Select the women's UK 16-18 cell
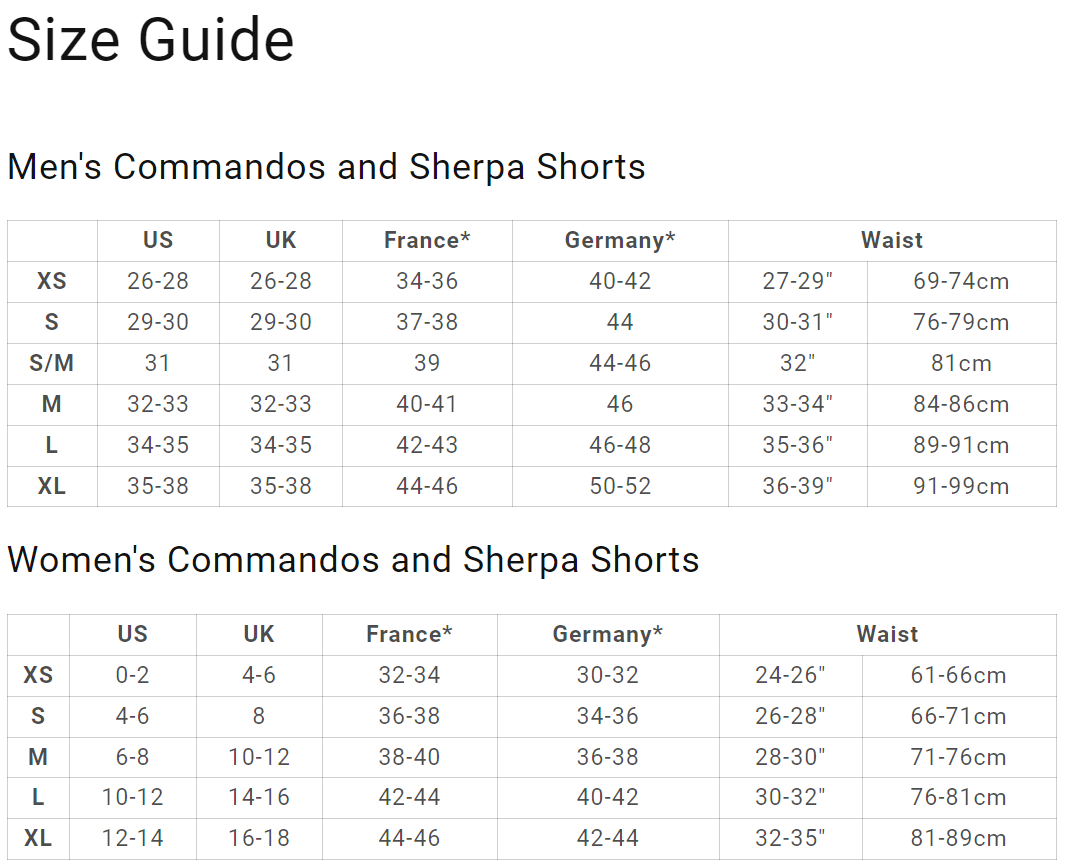 [259, 838]
